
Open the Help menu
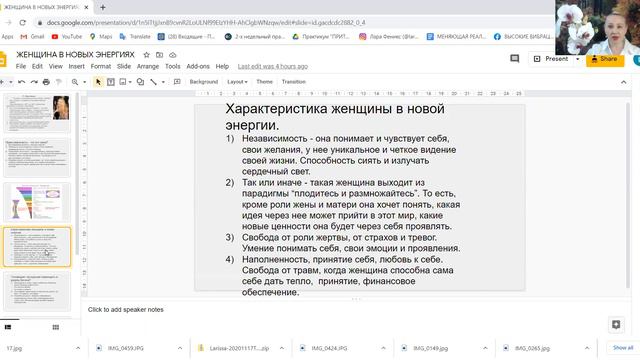[x=222, y=66]
